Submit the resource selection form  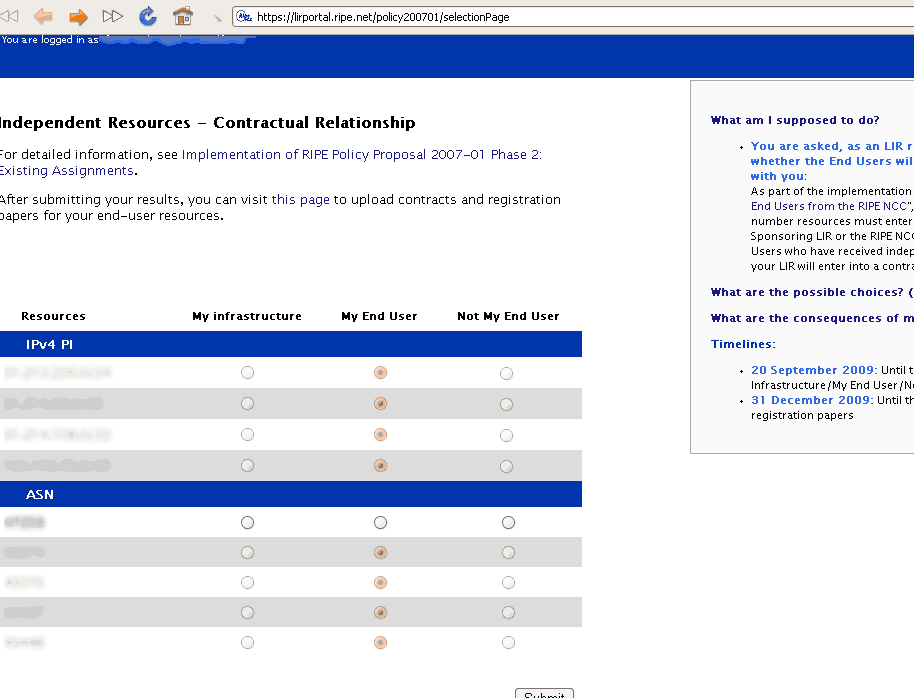point(544,693)
